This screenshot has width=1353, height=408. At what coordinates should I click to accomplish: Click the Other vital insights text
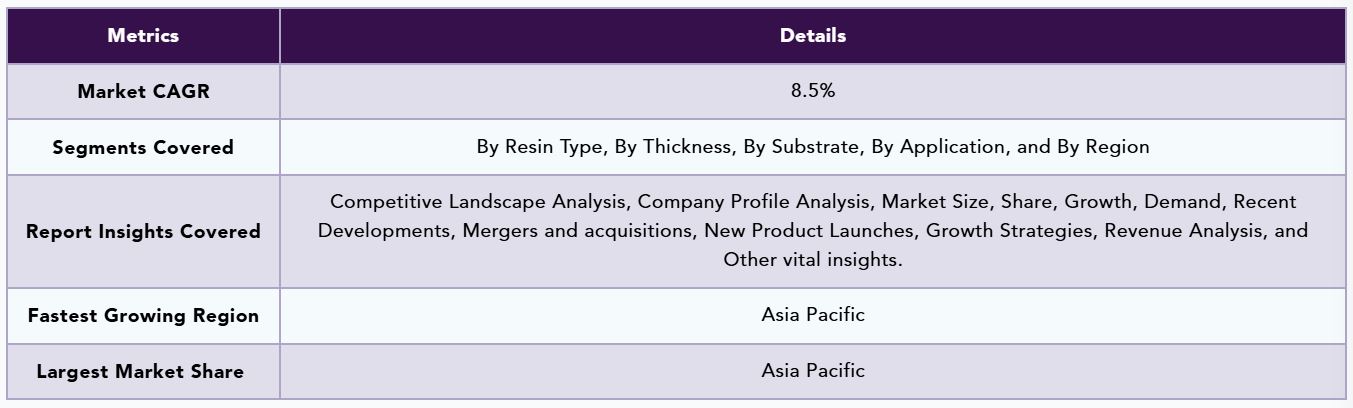[x=813, y=259]
